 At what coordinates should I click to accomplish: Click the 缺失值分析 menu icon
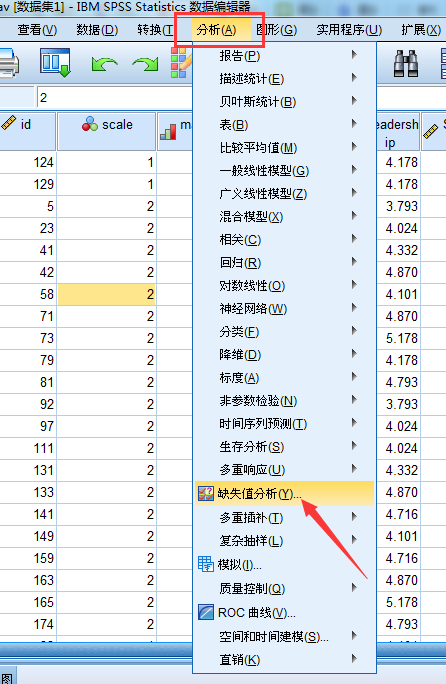[x=206, y=493]
